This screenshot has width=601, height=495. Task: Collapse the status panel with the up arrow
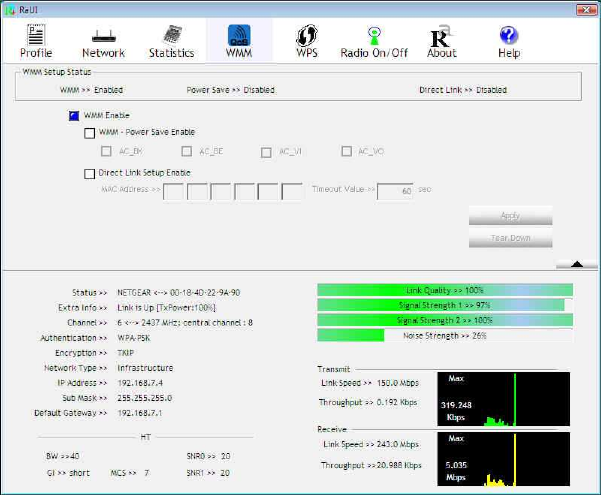click(x=576, y=264)
